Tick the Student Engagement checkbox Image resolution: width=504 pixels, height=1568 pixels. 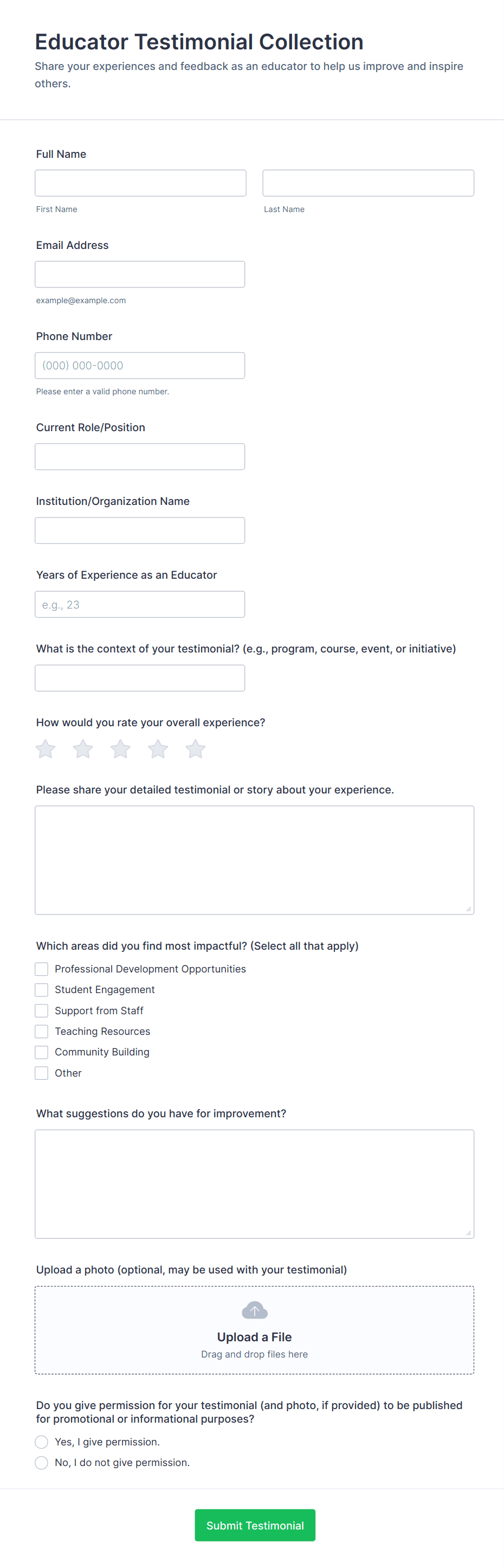41,990
